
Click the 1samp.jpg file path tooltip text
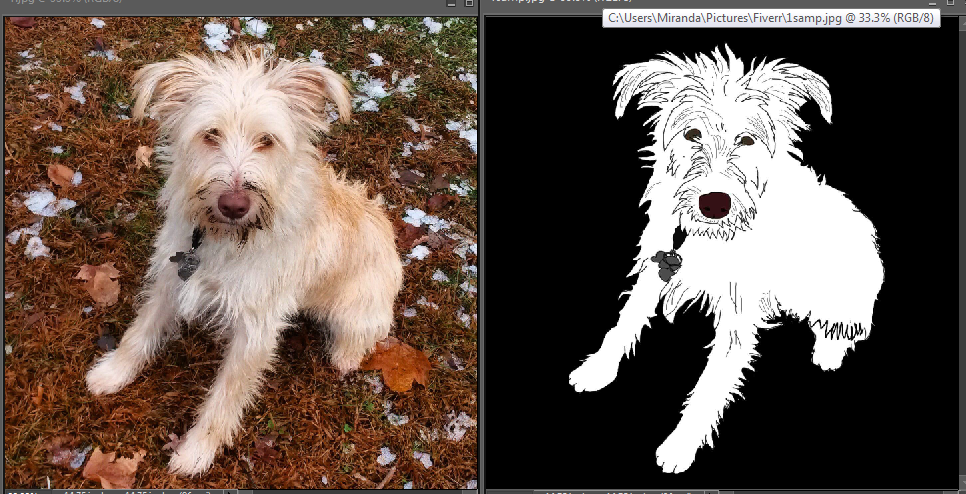coord(771,18)
